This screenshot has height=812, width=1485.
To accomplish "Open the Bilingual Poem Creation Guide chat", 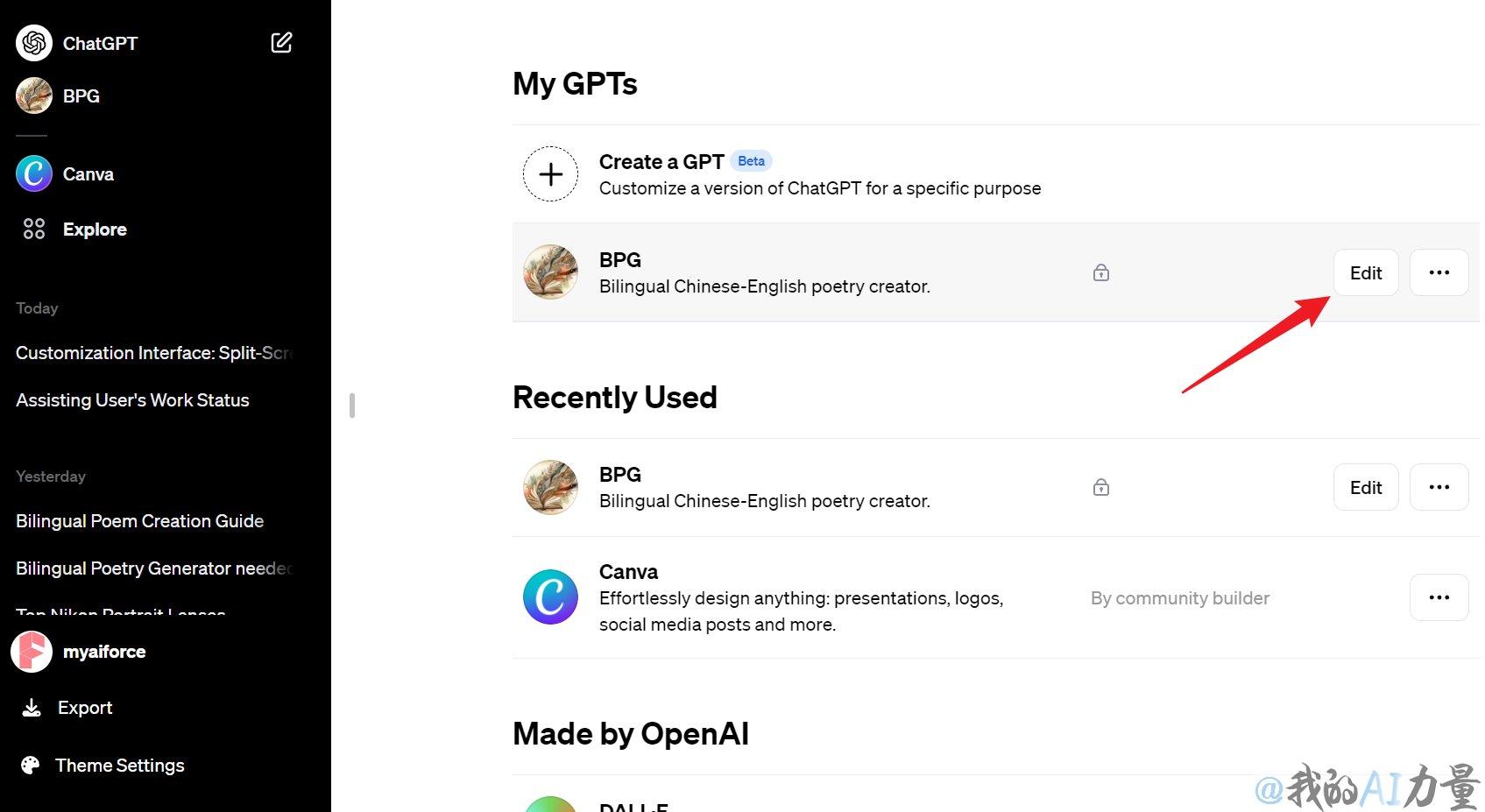I will (140, 521).
